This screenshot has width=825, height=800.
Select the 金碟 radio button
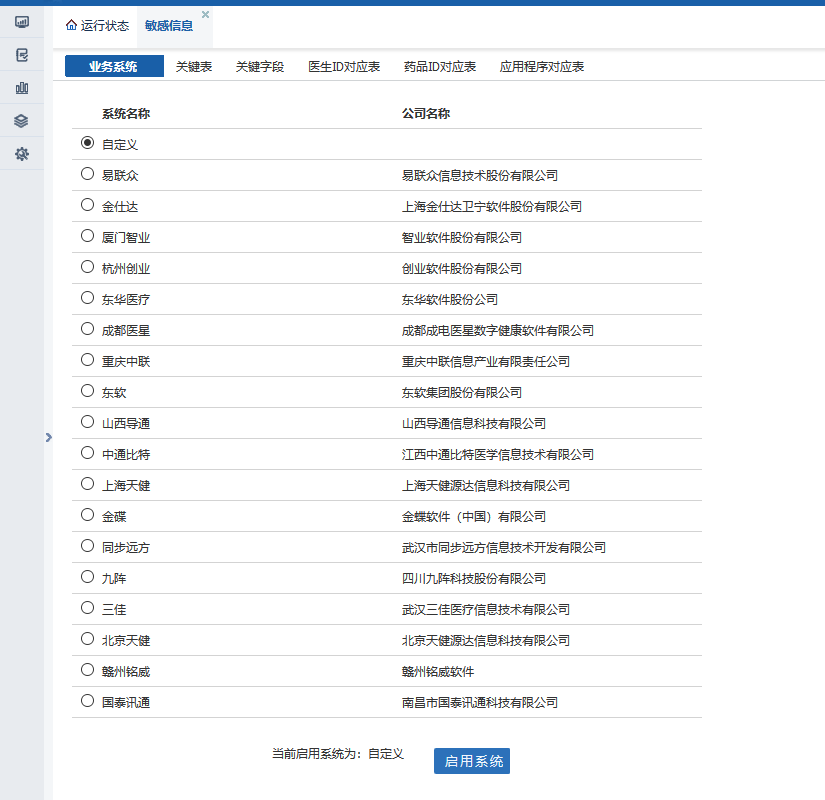click(x=87, y=515)
